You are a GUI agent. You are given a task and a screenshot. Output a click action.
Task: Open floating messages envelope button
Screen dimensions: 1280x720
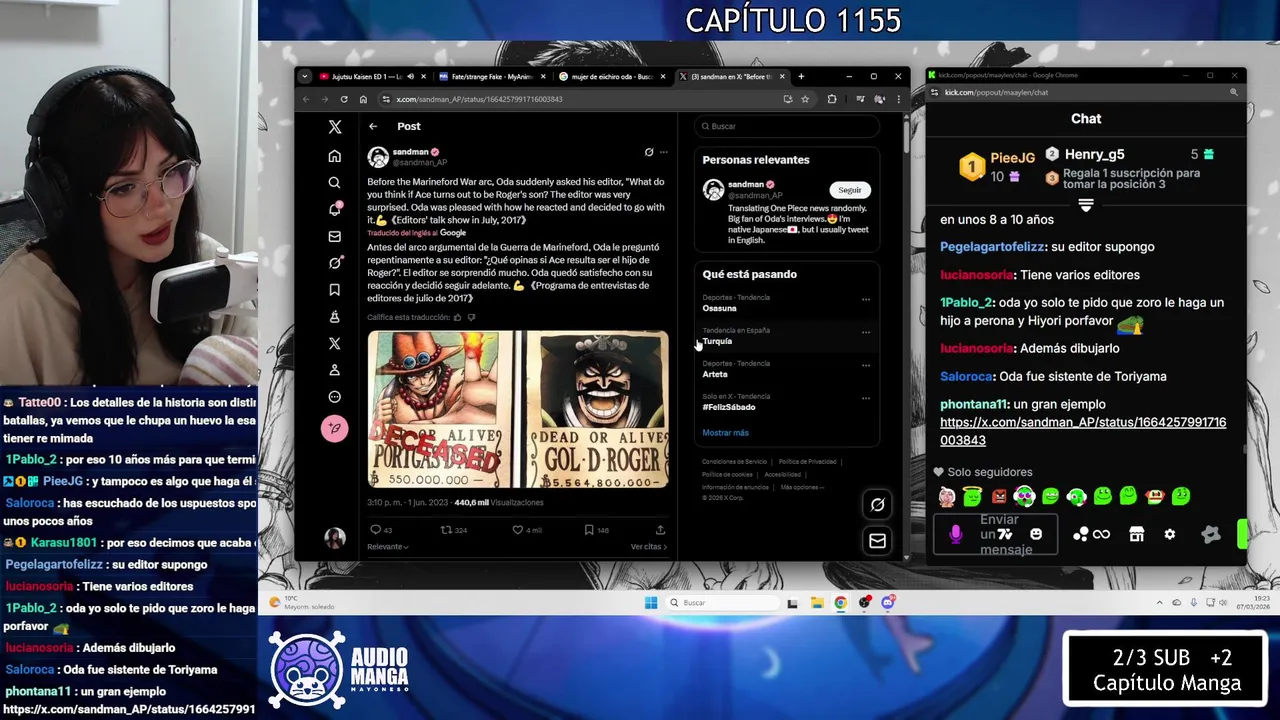(x=877, y=541)
